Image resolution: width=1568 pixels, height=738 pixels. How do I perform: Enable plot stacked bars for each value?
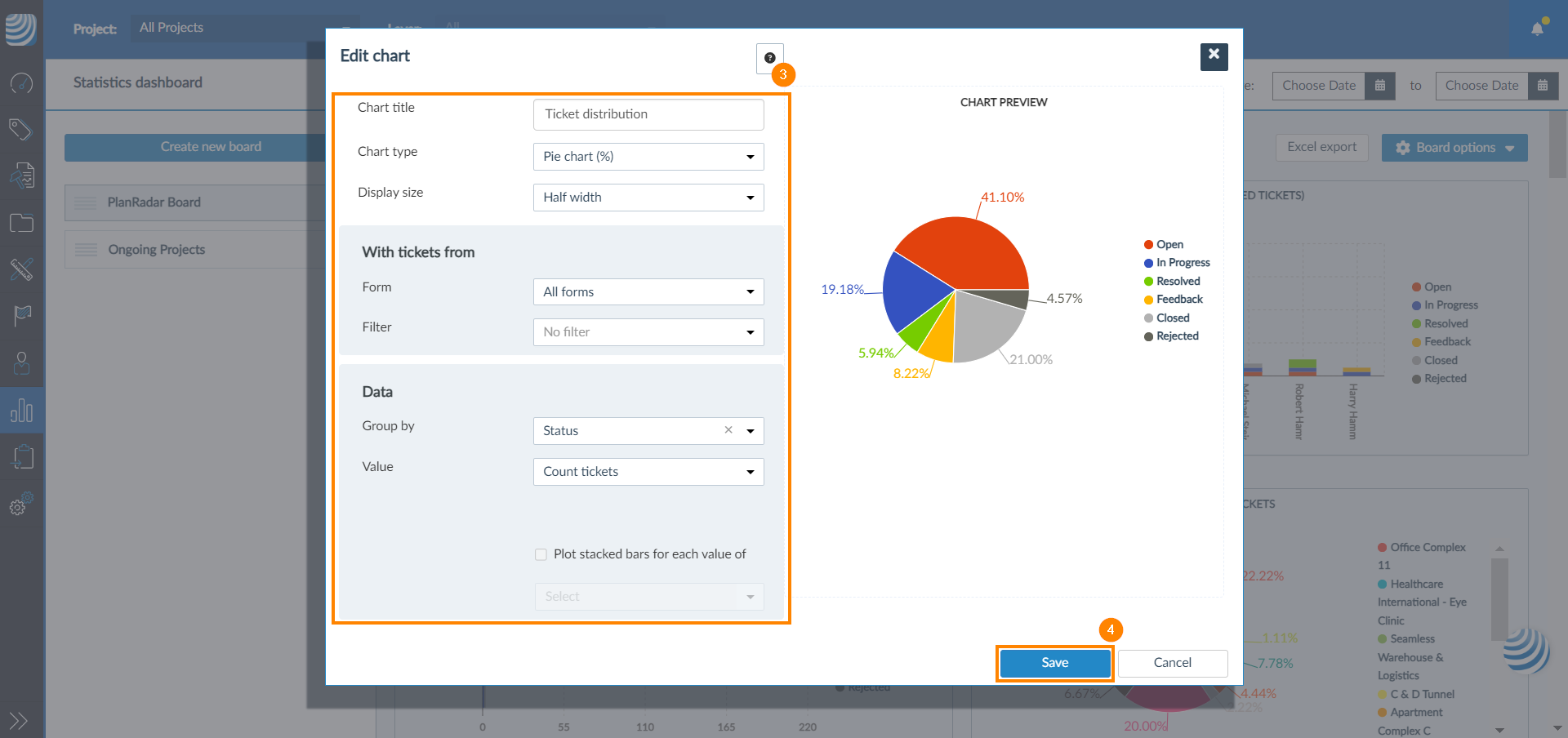(x=541, y=554)
